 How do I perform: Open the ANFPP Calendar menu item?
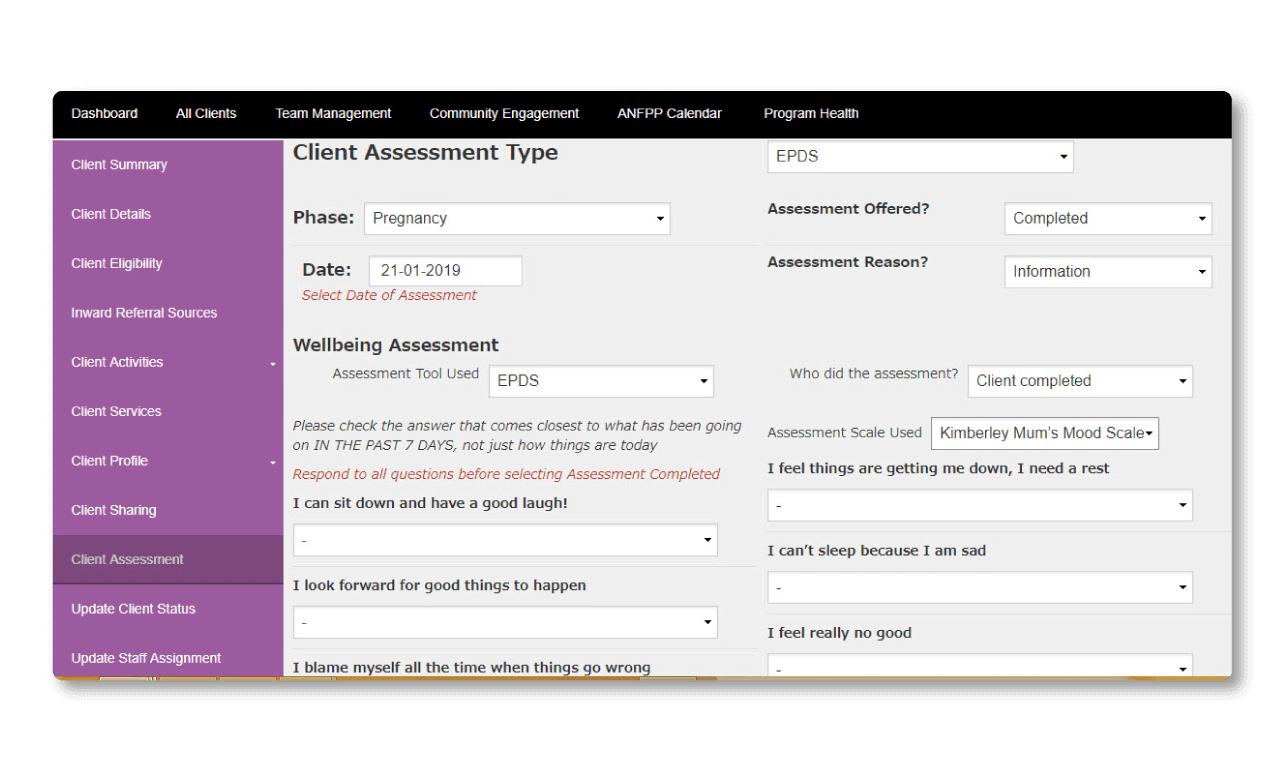tap(669, 113)
